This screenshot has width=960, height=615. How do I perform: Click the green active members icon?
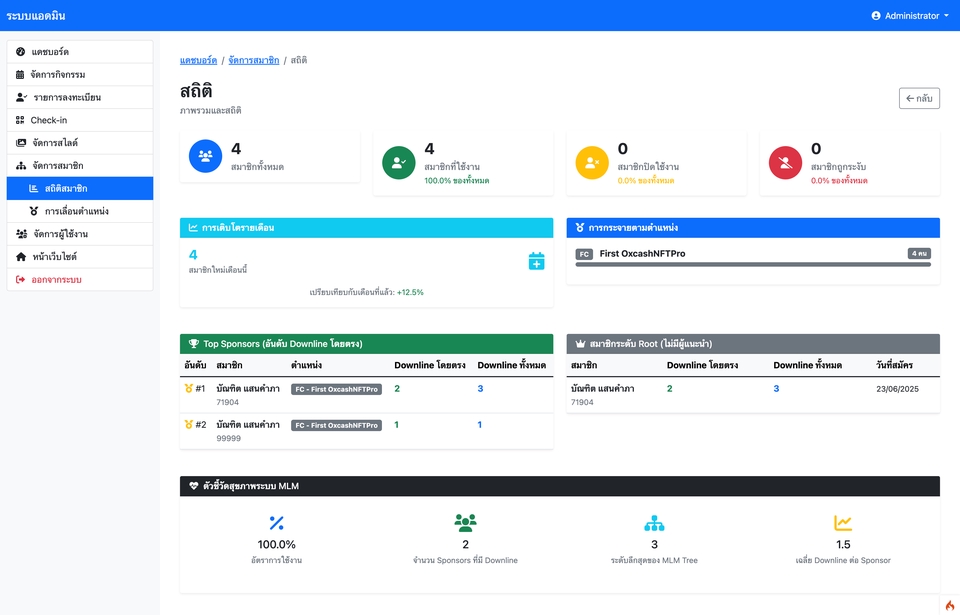[398, 163]
